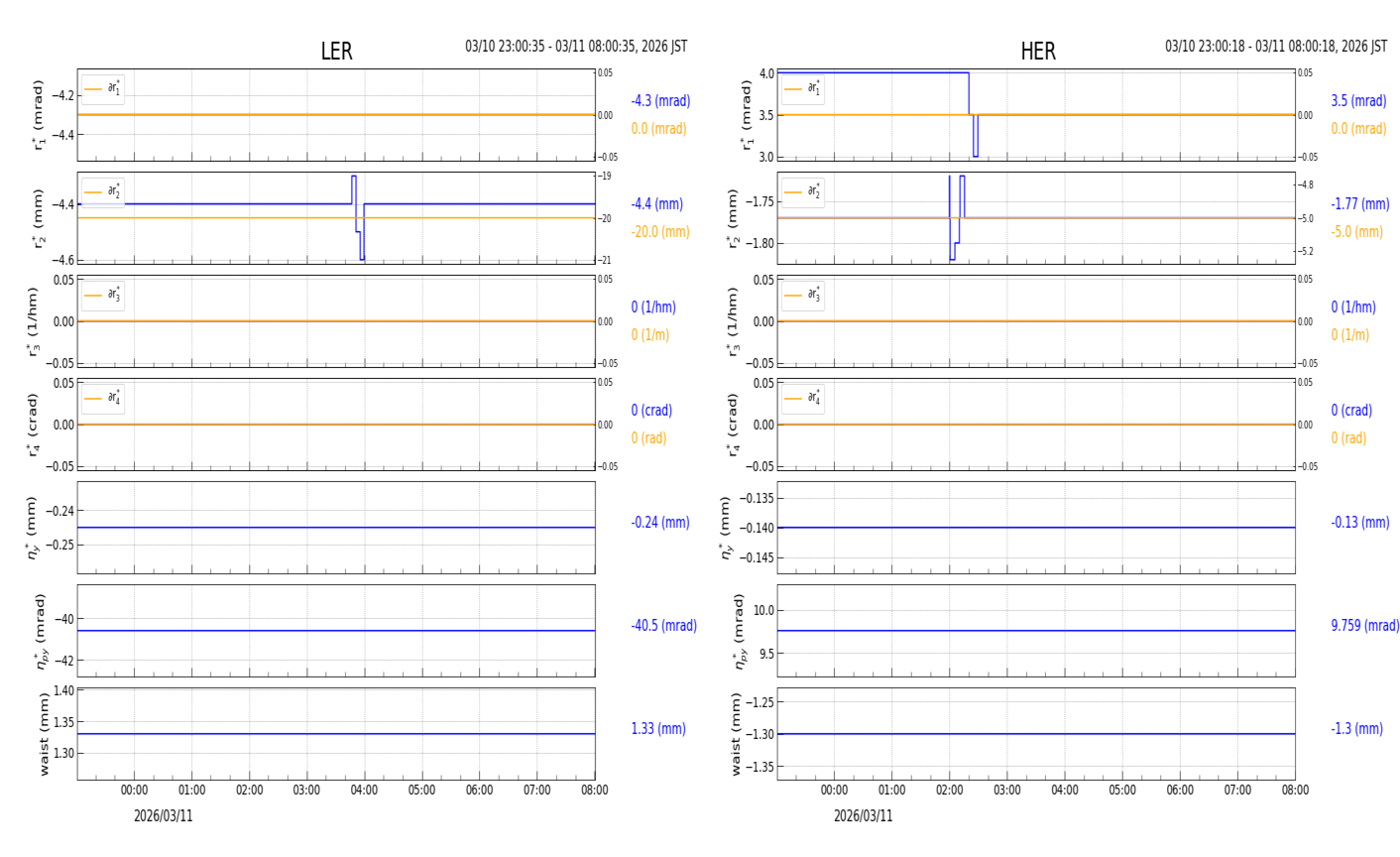Select the HER value 3.5 (mrad)

pyautogui.click(x=1358, y=101)
